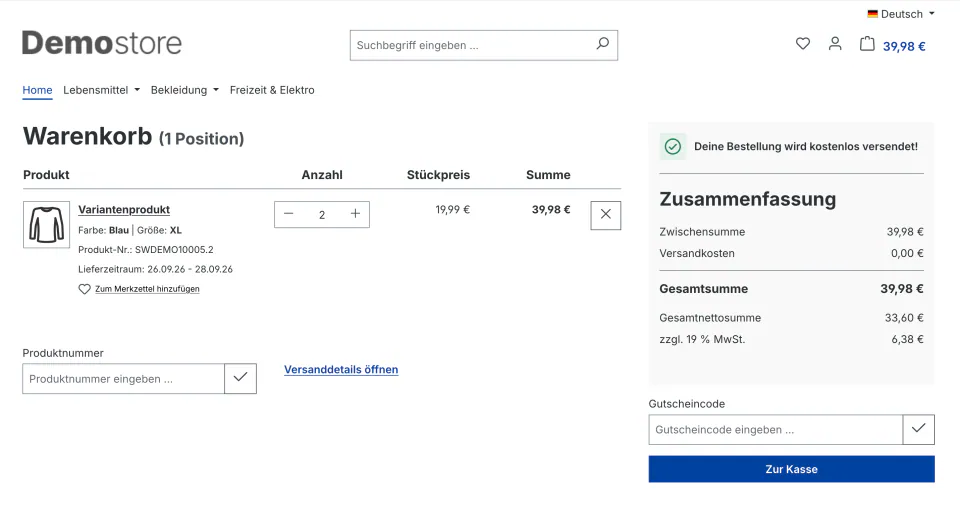Screen dimensions: 960x508
Task: Remove Variantenprodukt with the X button
Action: coord(606,215)
